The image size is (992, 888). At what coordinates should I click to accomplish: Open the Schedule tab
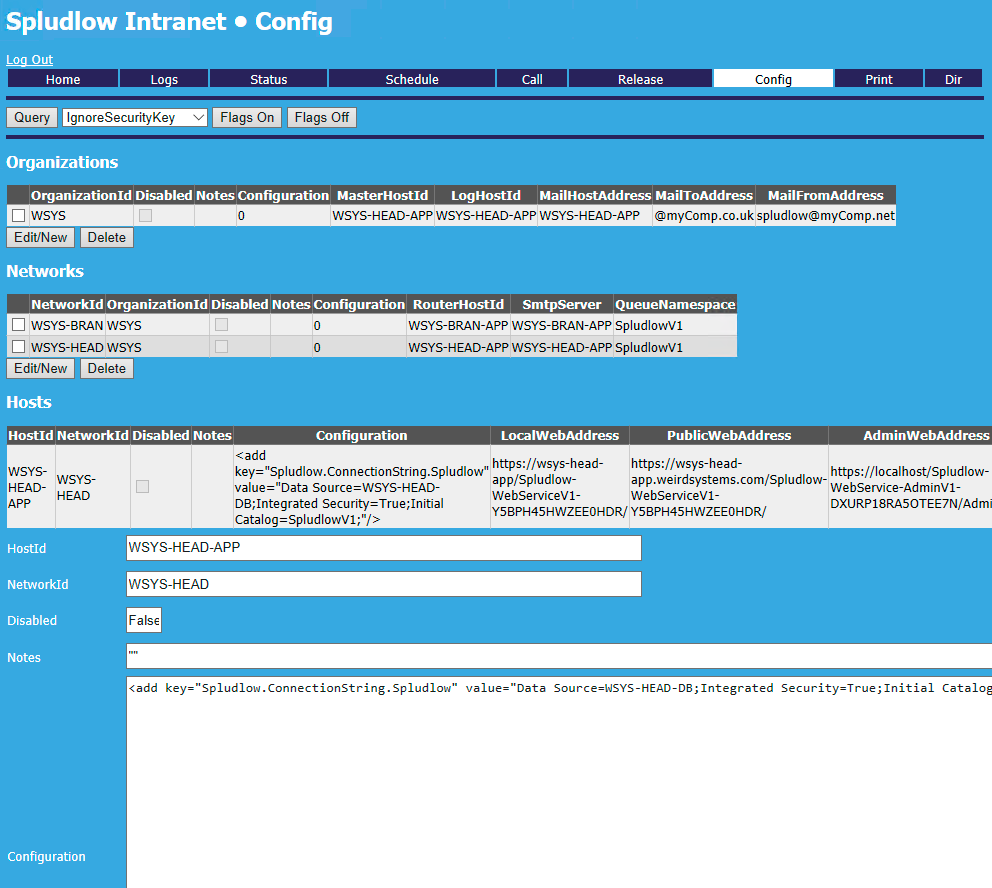click(412, 79)
